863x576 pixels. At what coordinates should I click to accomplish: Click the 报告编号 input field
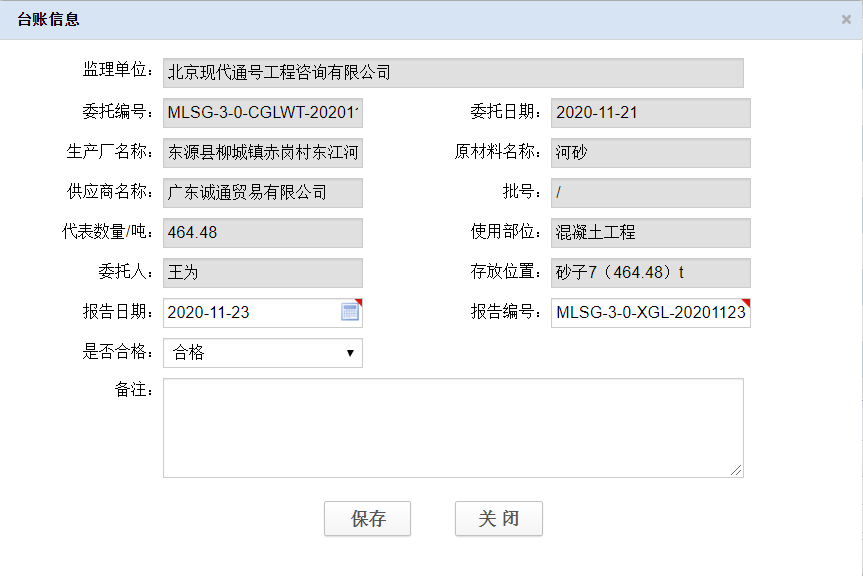click(x=651, y=312)
